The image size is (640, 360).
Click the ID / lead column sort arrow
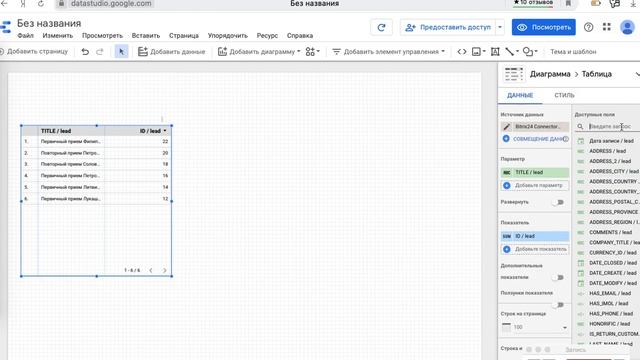(x=165, y=131)
